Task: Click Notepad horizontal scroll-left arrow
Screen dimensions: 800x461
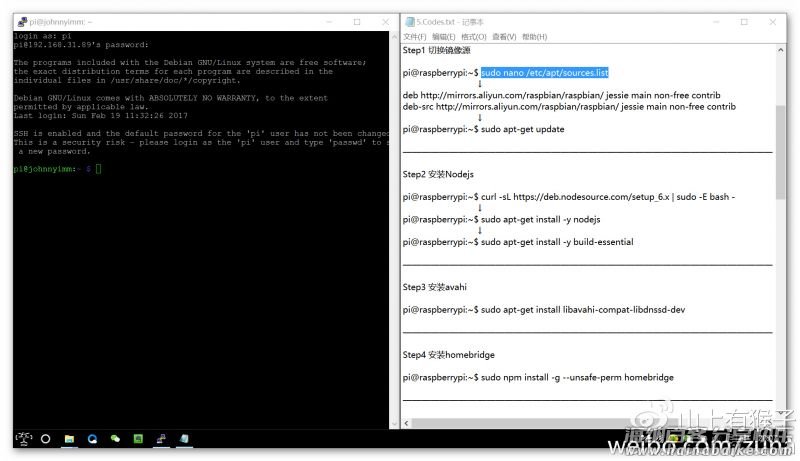Action: tap(407, 423)
